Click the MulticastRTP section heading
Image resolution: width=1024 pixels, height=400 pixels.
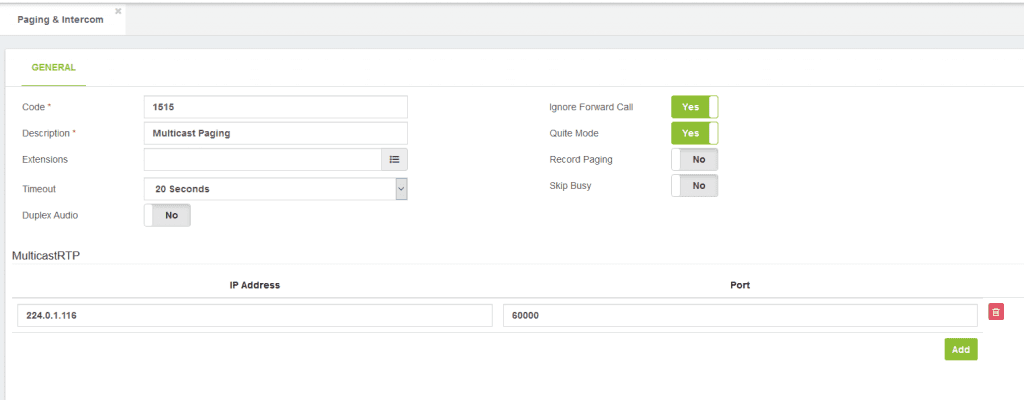(46, 255)
